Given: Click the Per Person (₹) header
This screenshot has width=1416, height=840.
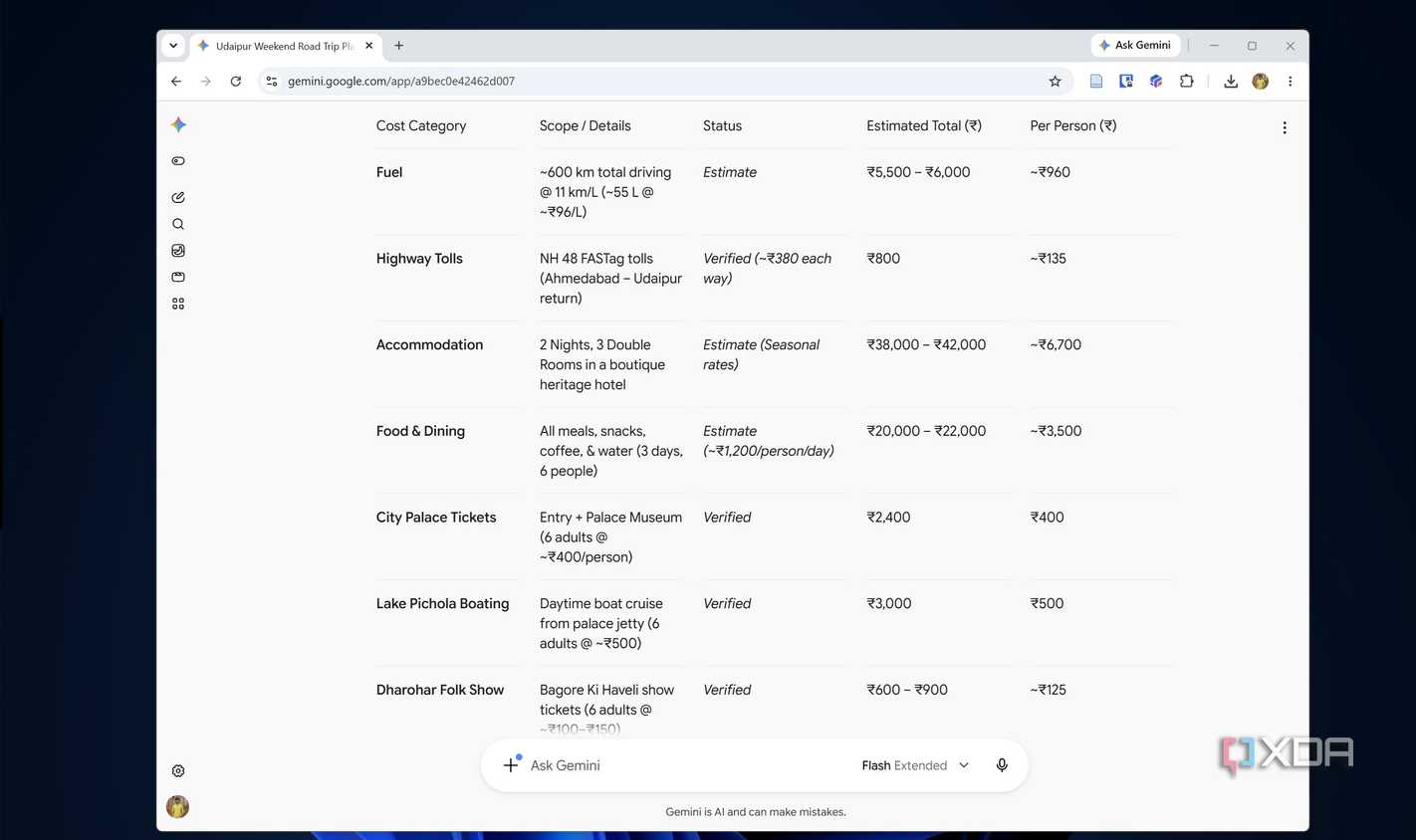Looking at the screenshot, I should click(1073, 126).
